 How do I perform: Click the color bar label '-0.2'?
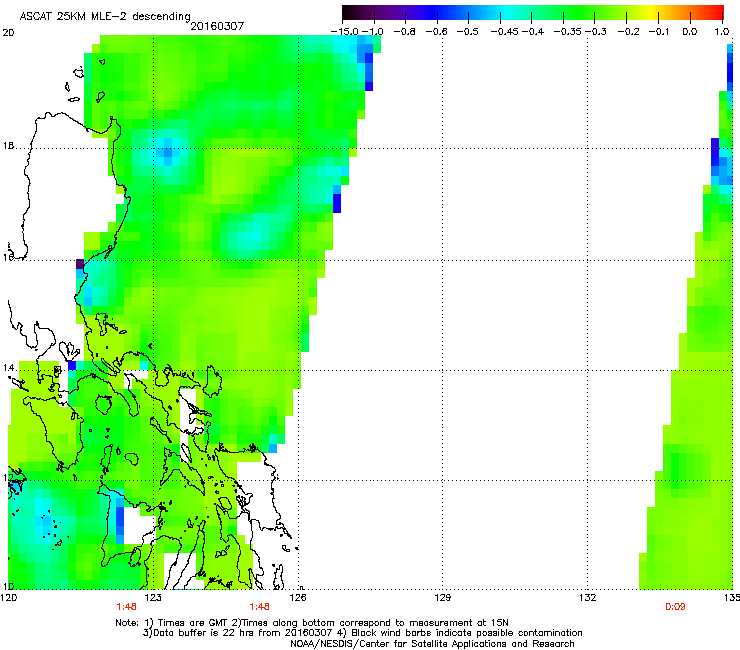point(628,32)
